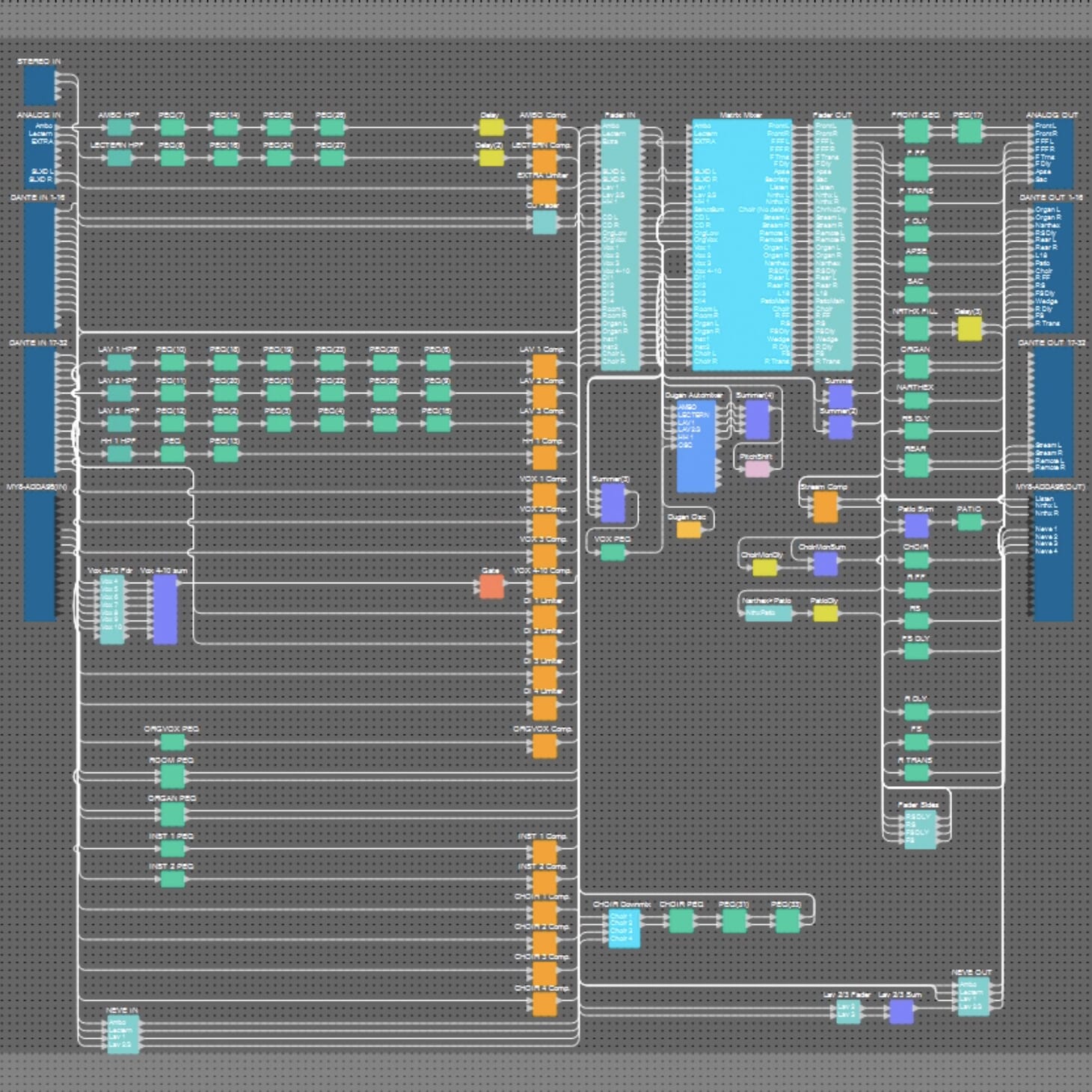The image size is (1092, 1092).
Task: Select the FRONT GEQ equalizer block
Action: (916, 132)
